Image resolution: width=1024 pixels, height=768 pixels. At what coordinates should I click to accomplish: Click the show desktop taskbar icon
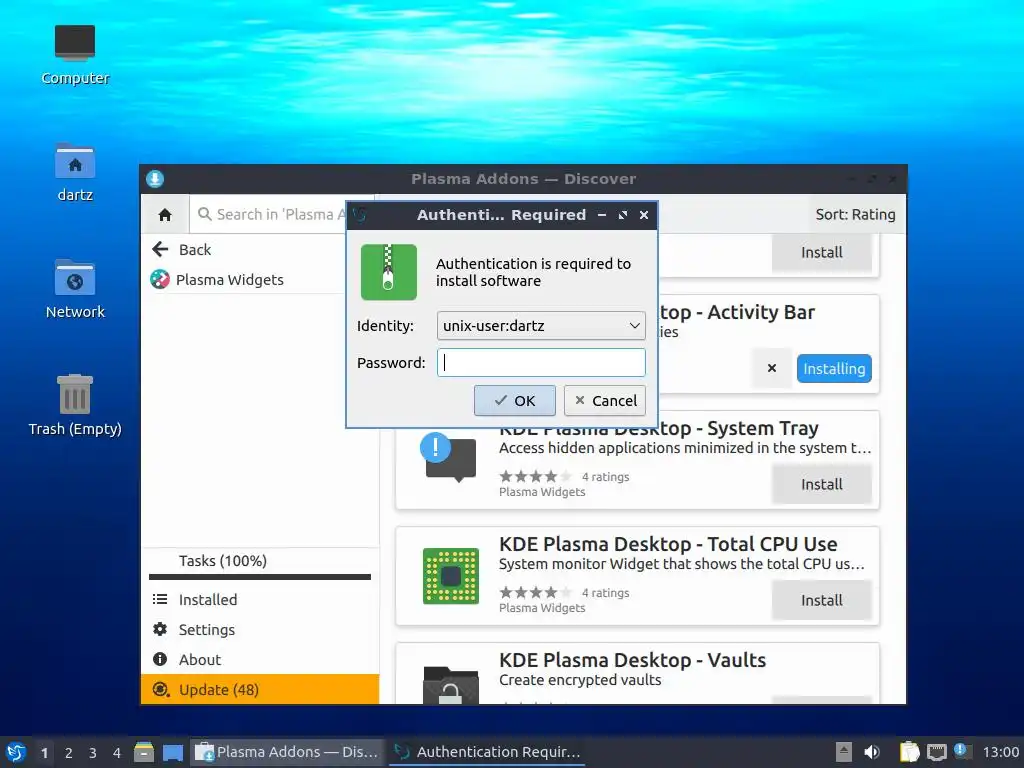(x=172, y=752)
